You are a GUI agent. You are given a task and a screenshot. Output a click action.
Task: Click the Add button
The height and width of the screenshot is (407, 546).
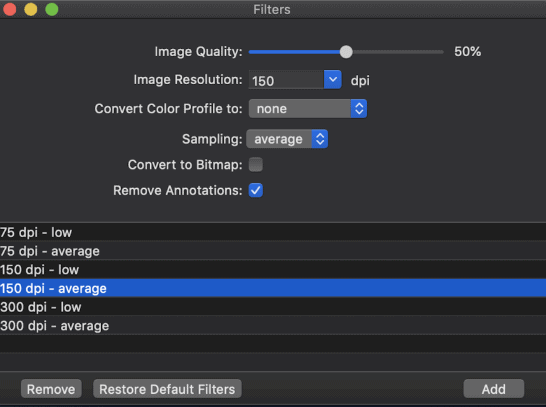click(x=493, y=389)
